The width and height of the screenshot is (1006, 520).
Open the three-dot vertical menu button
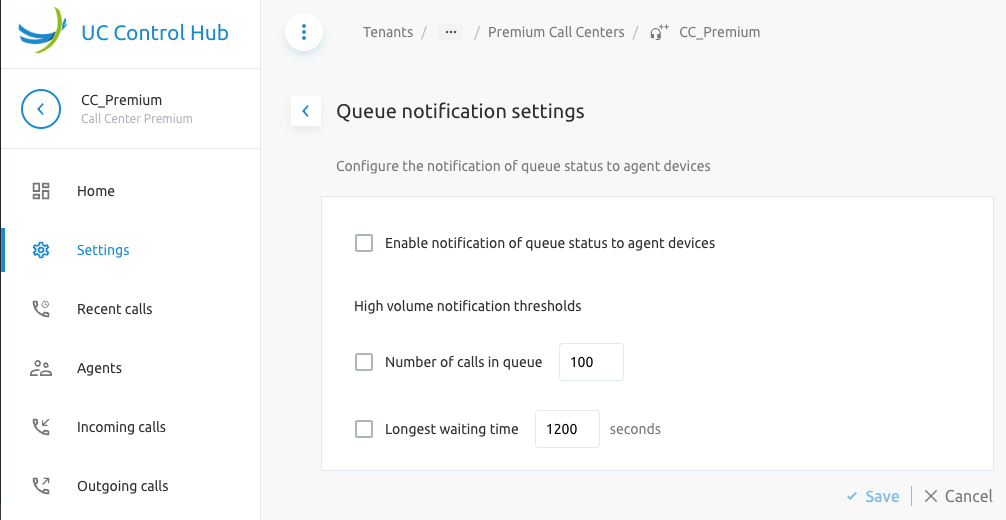click(x=304, y=32)
